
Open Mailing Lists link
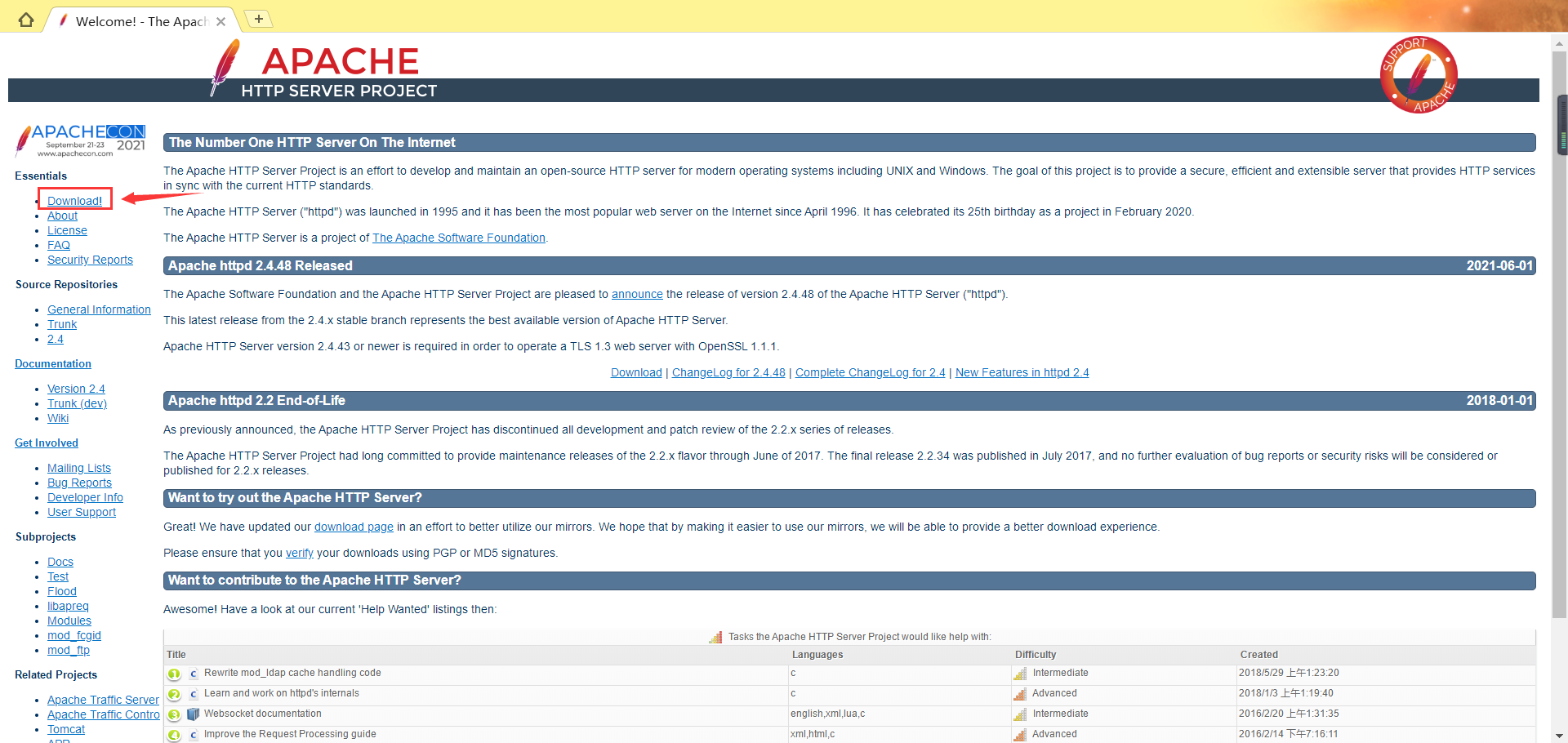[x=79, y=468]
